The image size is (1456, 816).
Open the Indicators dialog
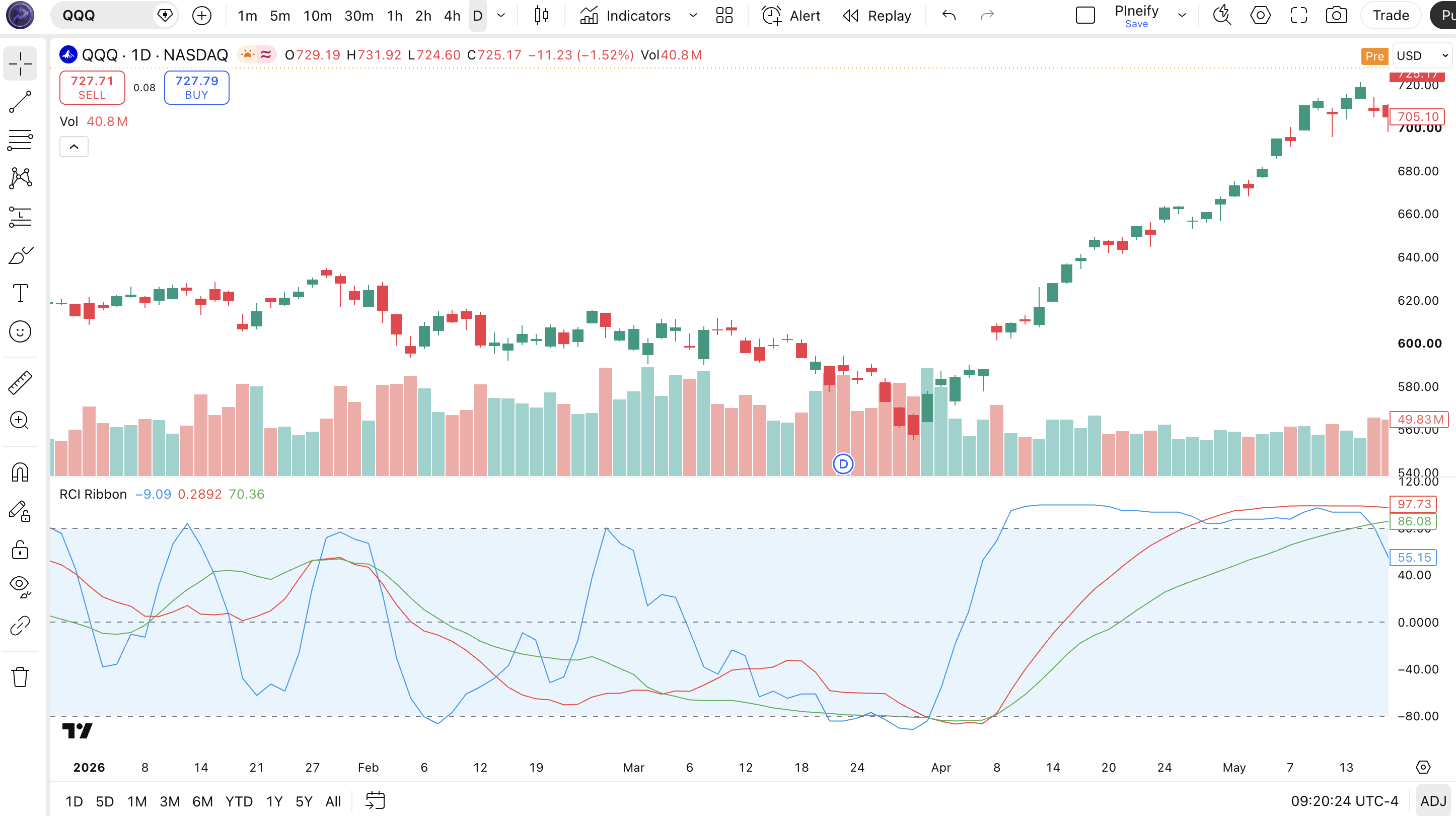625,15
